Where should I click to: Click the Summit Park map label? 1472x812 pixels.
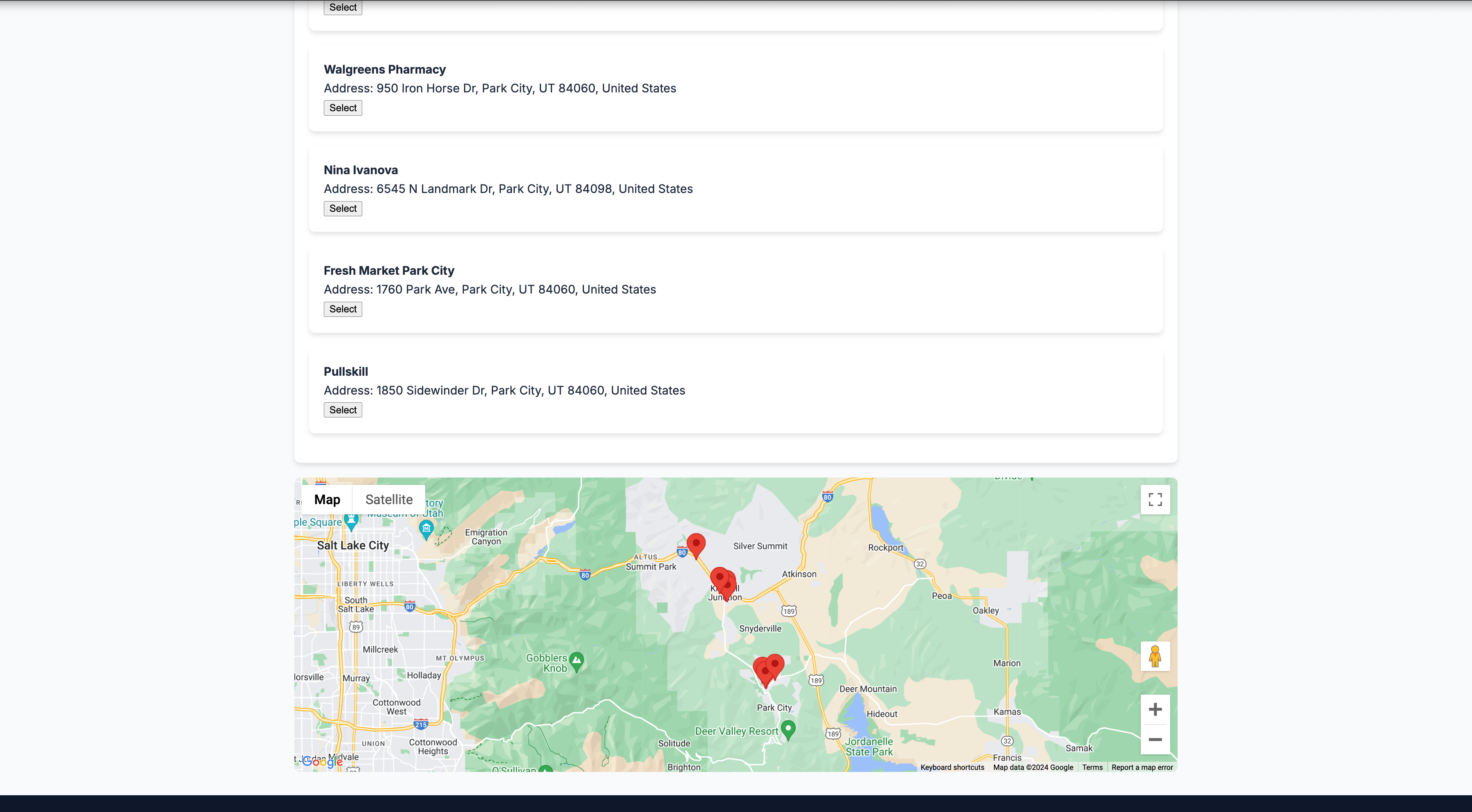[651, 567]
